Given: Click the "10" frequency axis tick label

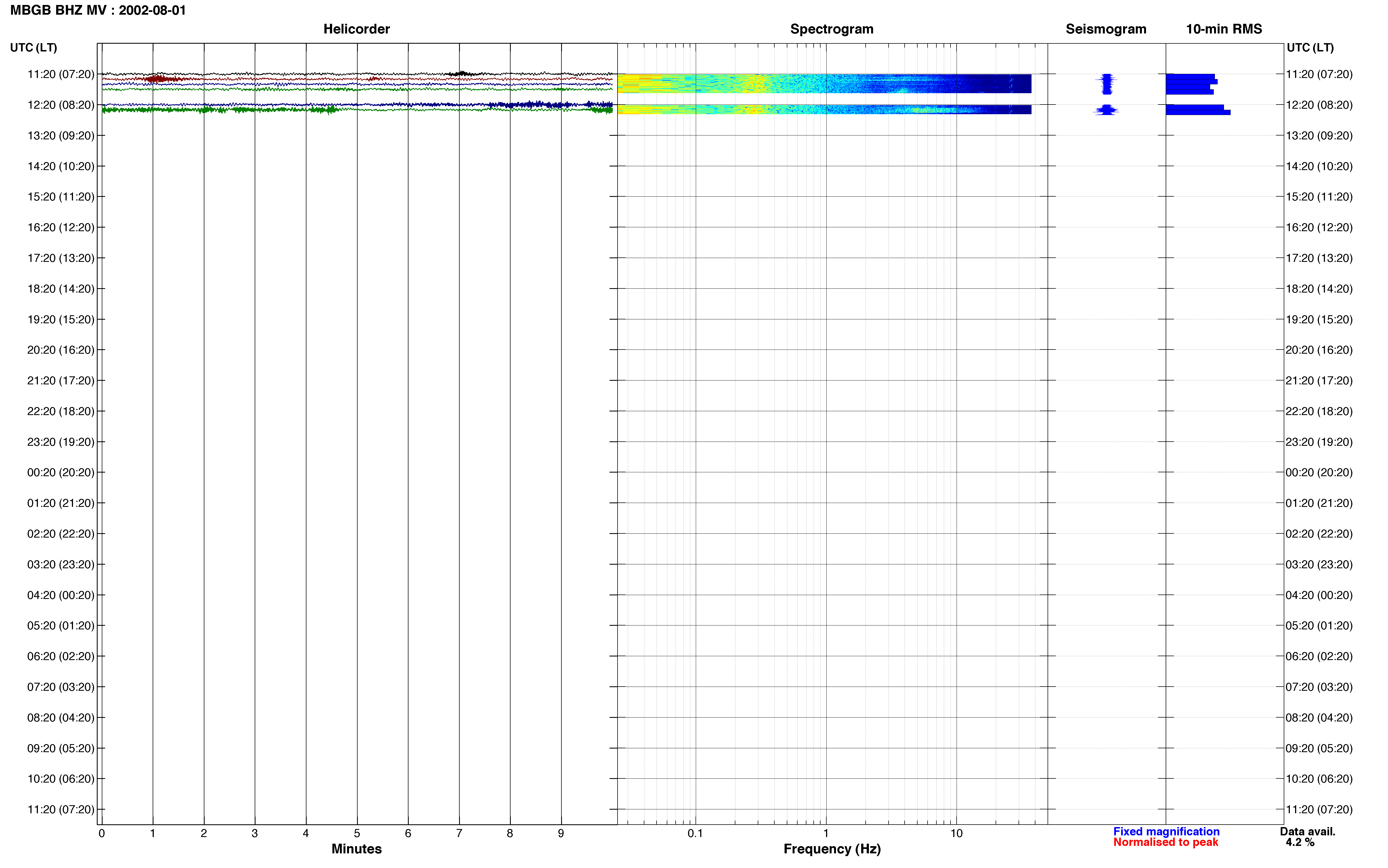Looking at the screenshot, I should [956, 833].
